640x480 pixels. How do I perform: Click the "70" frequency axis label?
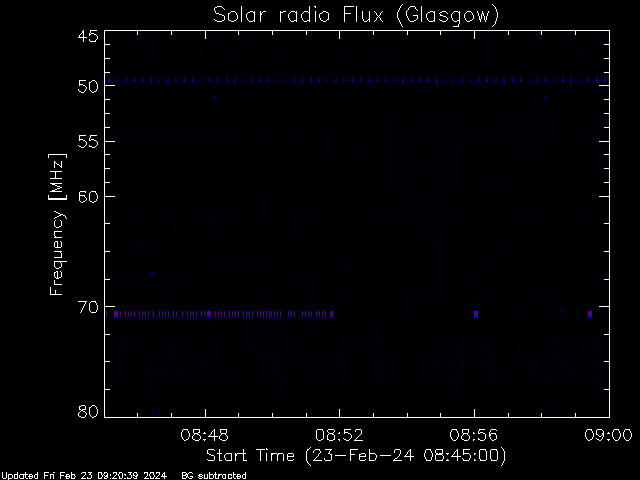[x=88, y=307]
